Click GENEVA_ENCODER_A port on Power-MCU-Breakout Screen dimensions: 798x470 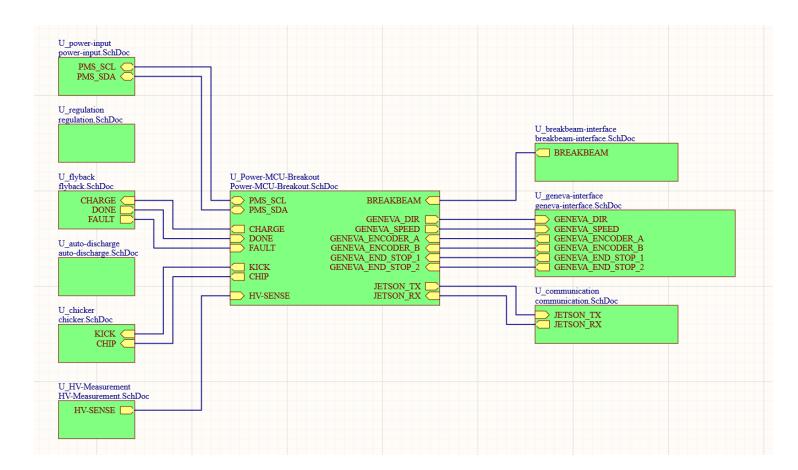pyautogui.click(x=432, y=239)
